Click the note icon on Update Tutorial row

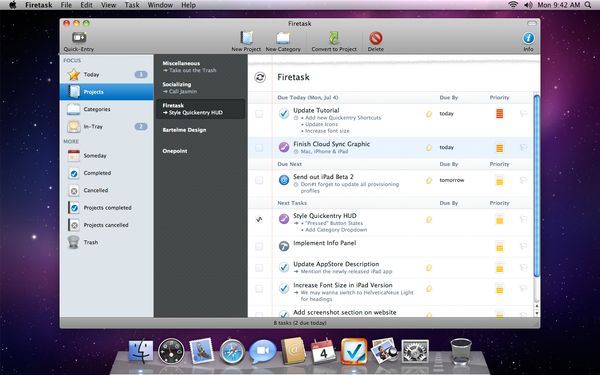(x=429, y=114)
